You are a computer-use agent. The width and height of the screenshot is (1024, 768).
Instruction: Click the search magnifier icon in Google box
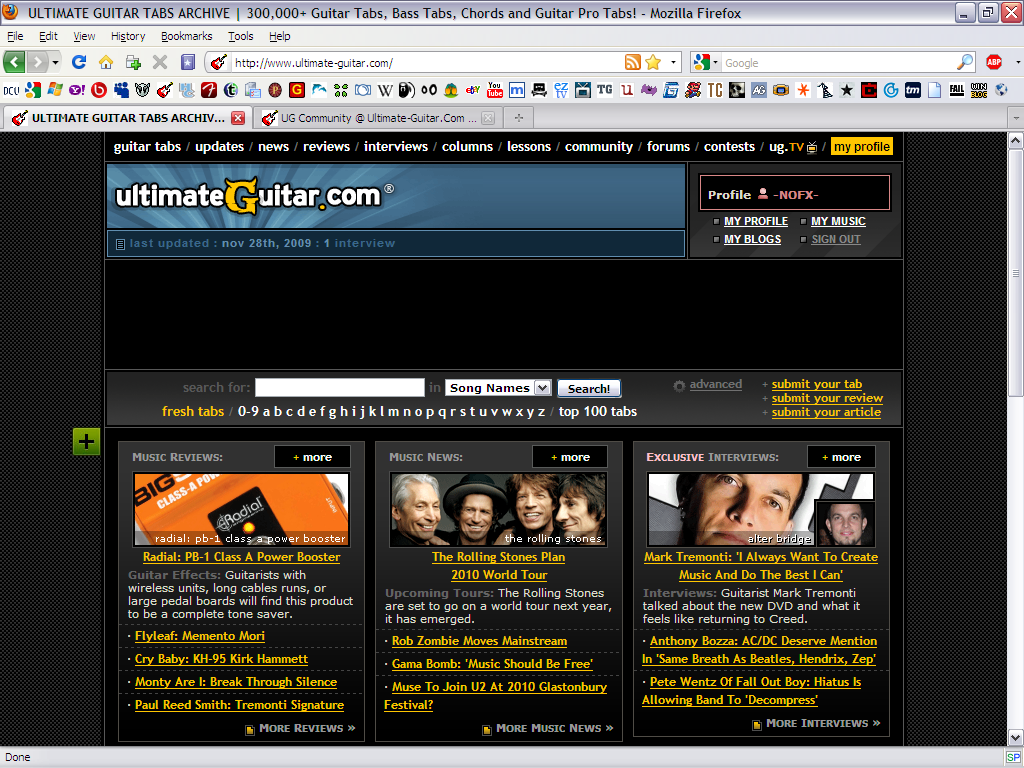point(965,63)
